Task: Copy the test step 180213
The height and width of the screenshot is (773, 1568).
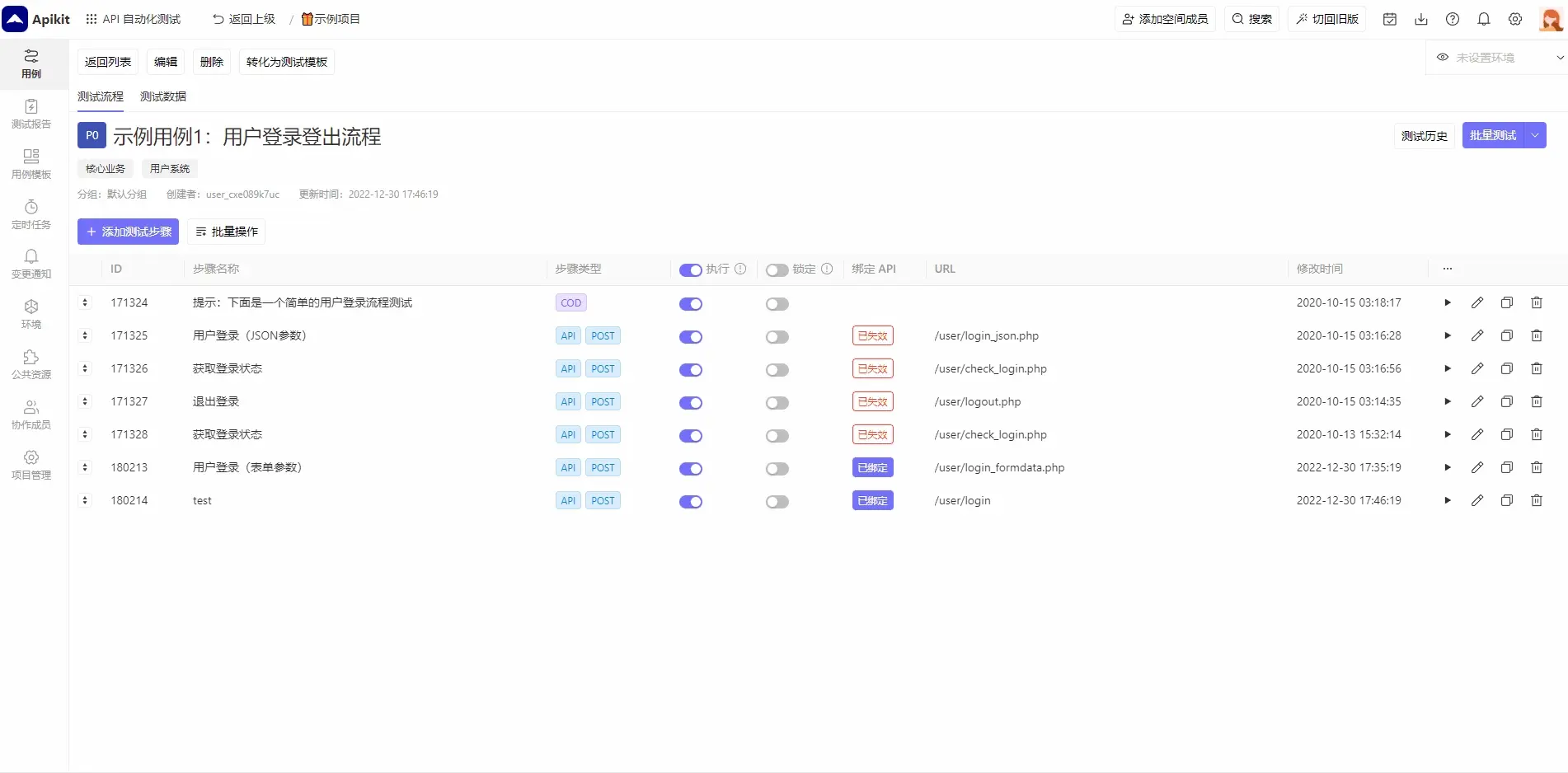Action: point(1506,467)
